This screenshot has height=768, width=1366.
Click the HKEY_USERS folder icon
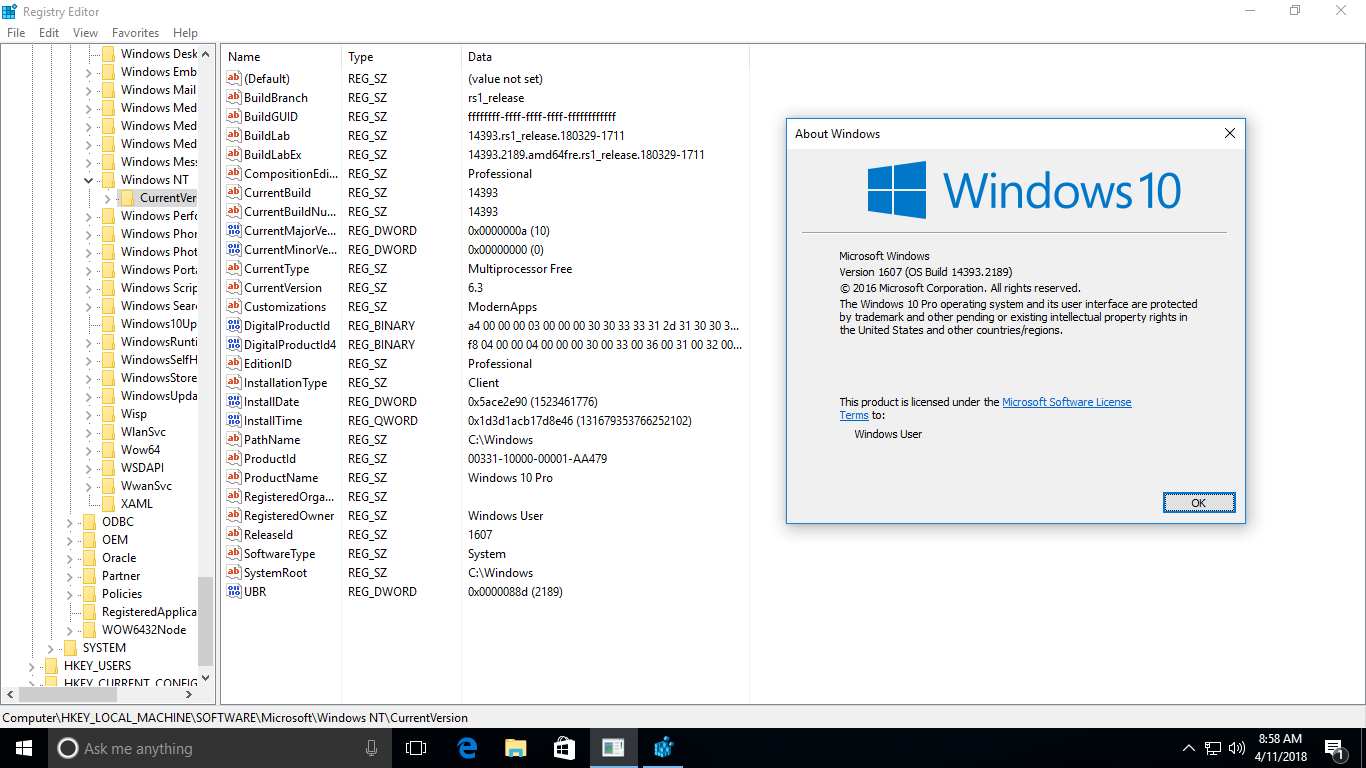(51, 666)
